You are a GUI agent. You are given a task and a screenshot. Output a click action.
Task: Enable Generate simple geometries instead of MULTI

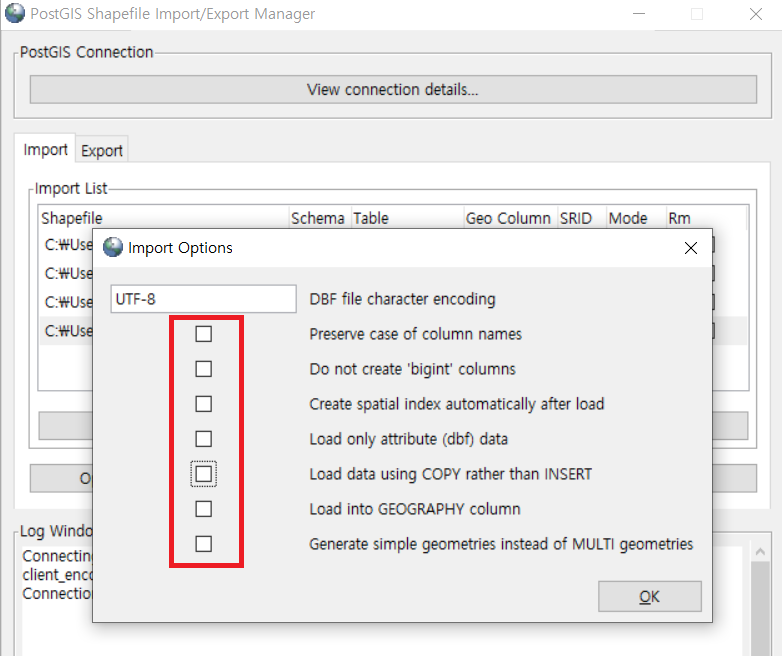[203, 544]
